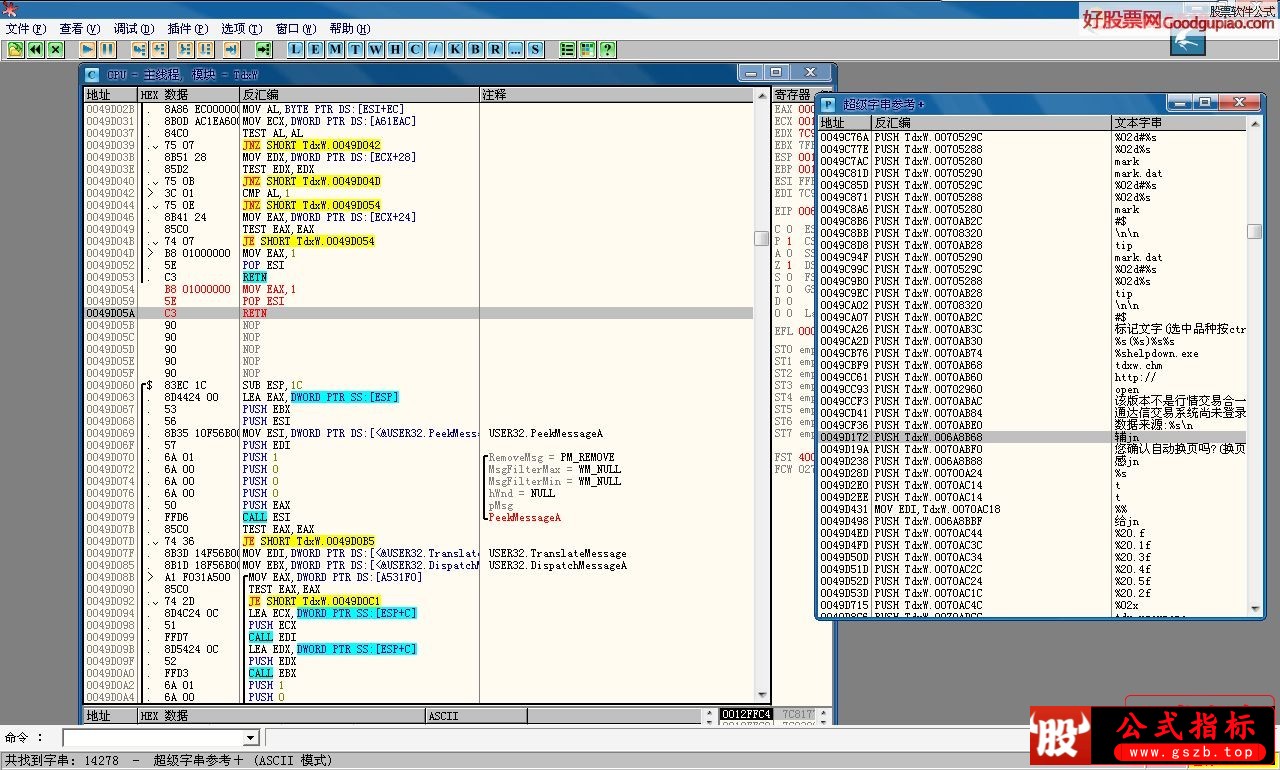Pause execution with the pause icon
The height and width of the screenshot is (770, 1280).
108,49
